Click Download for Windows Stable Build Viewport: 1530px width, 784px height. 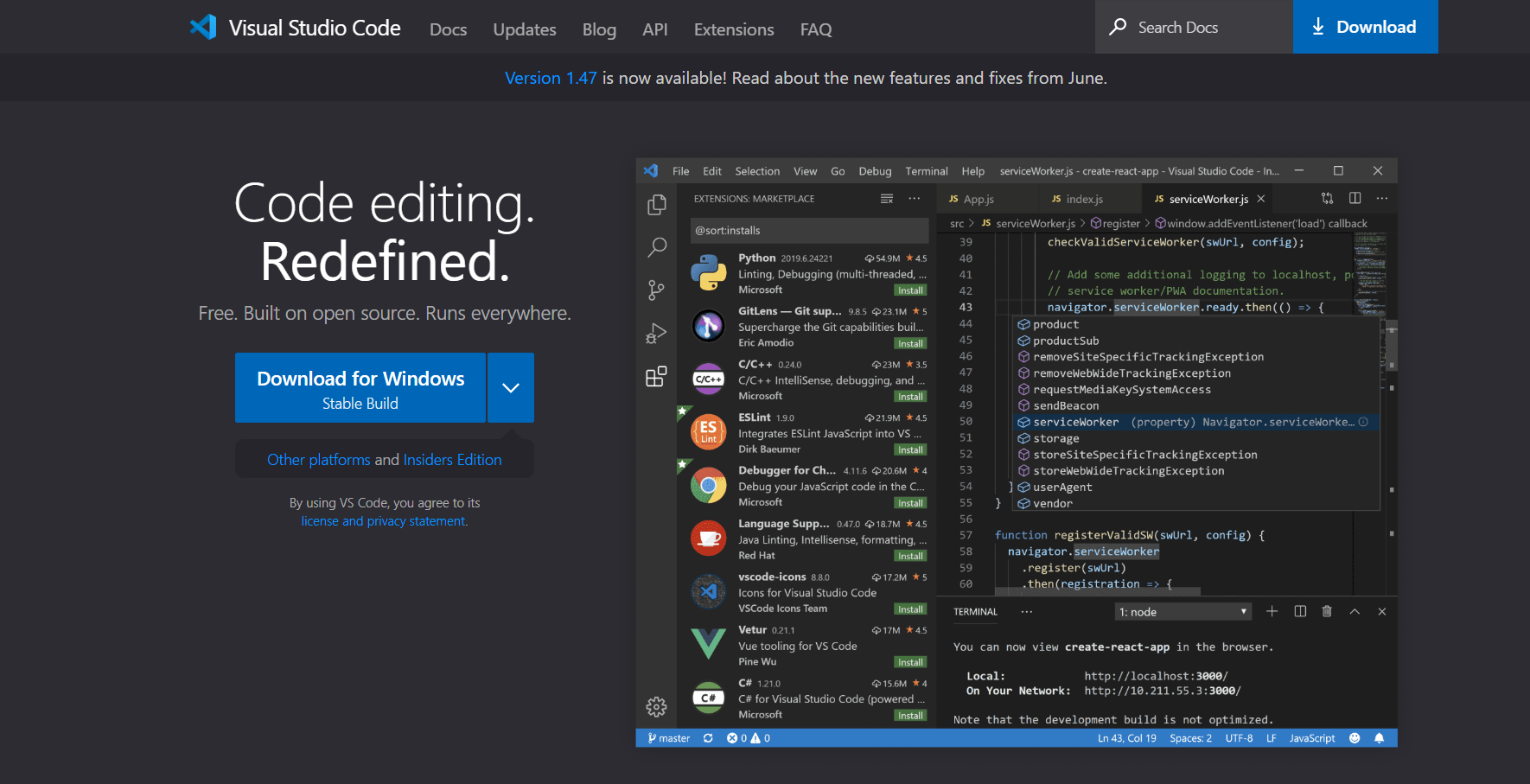[x=360, y=388]
